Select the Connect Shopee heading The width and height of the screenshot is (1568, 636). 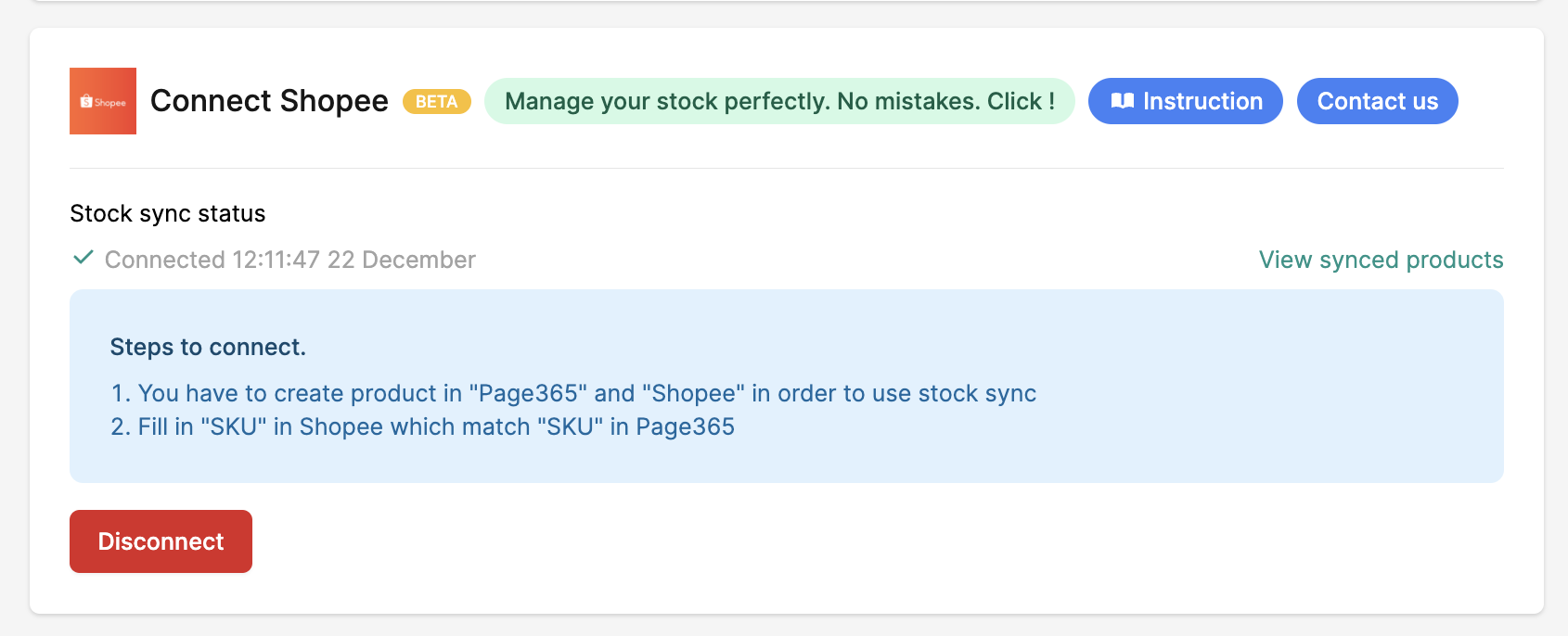point(269,101)
